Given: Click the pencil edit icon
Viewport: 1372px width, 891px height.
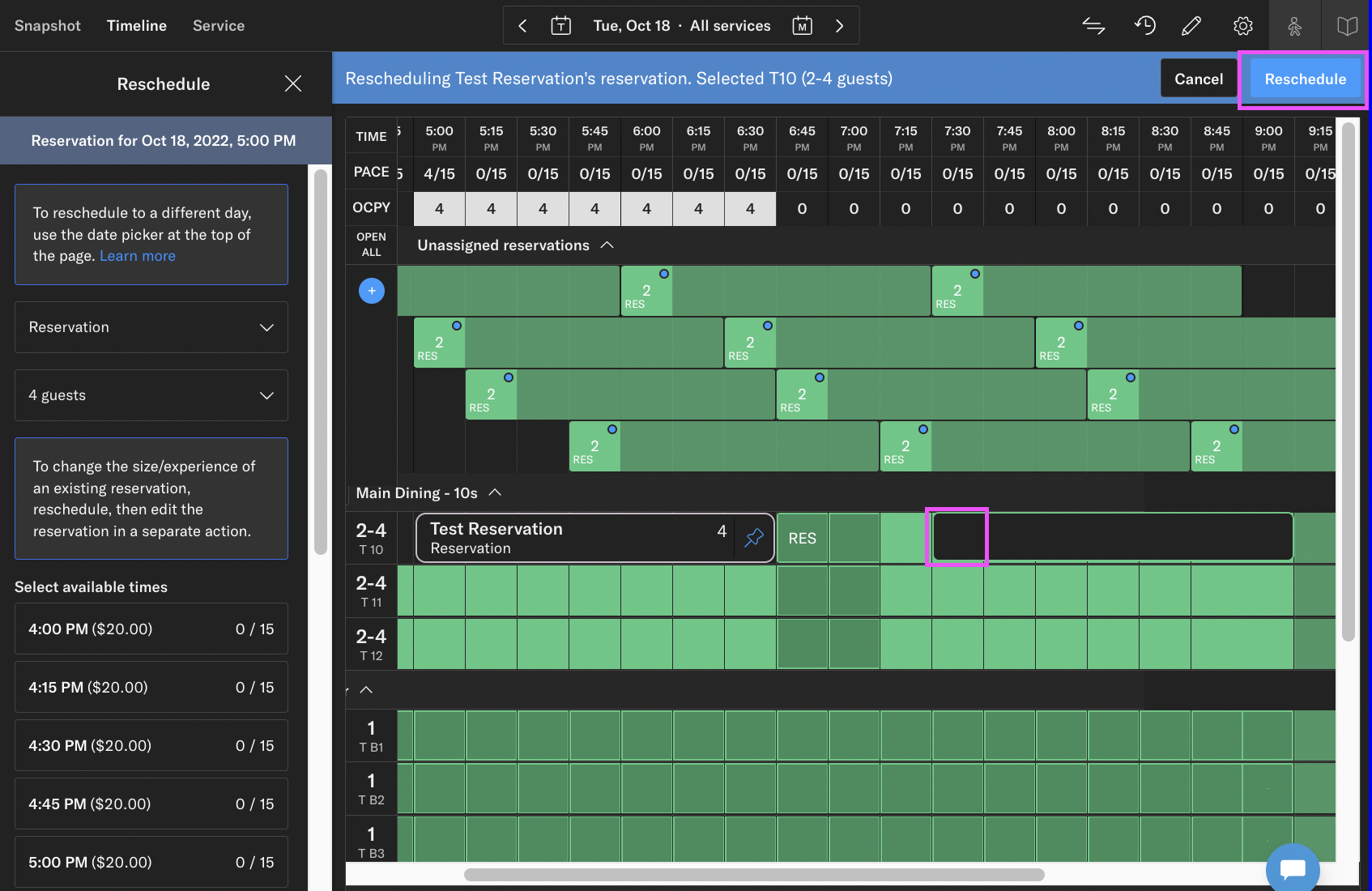Looking at the screenshot, I should tap(1191, 26).
